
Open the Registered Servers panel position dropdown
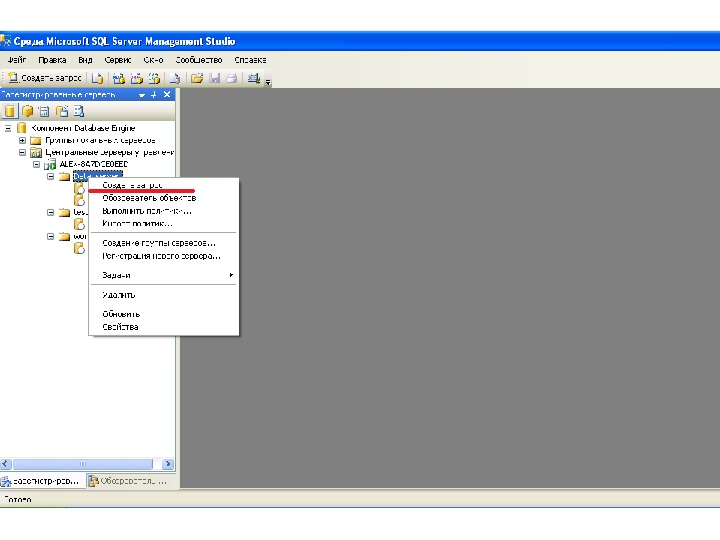142,95
